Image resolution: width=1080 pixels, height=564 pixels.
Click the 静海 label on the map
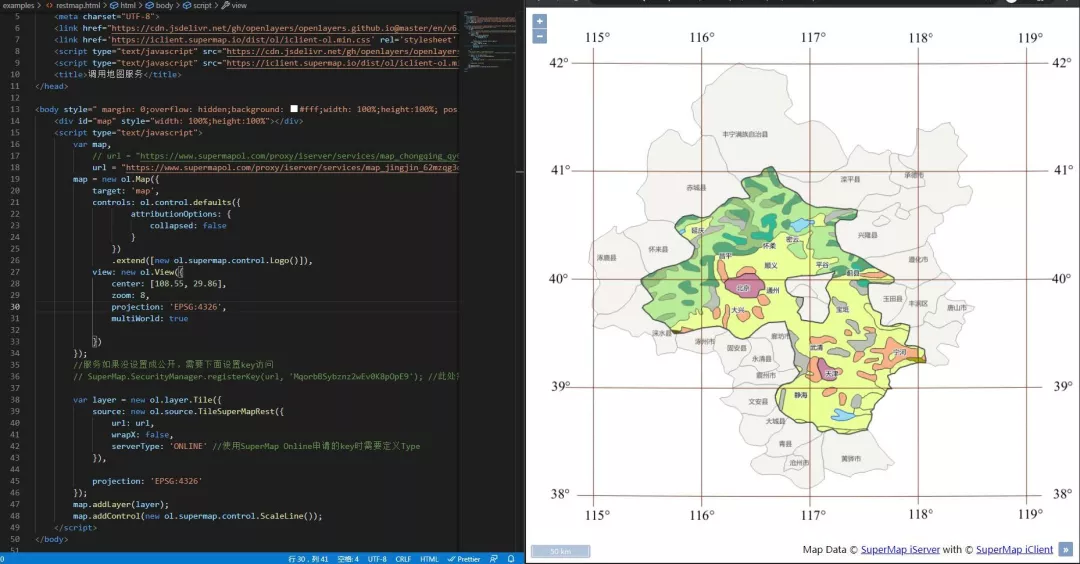pos(800,395)
